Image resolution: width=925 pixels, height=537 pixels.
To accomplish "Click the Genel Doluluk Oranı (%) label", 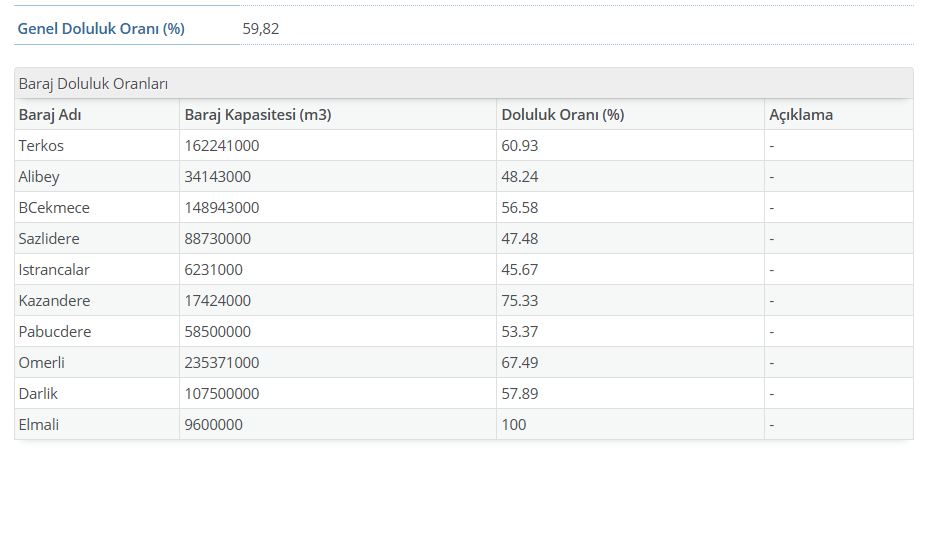I will coord(101,29).
